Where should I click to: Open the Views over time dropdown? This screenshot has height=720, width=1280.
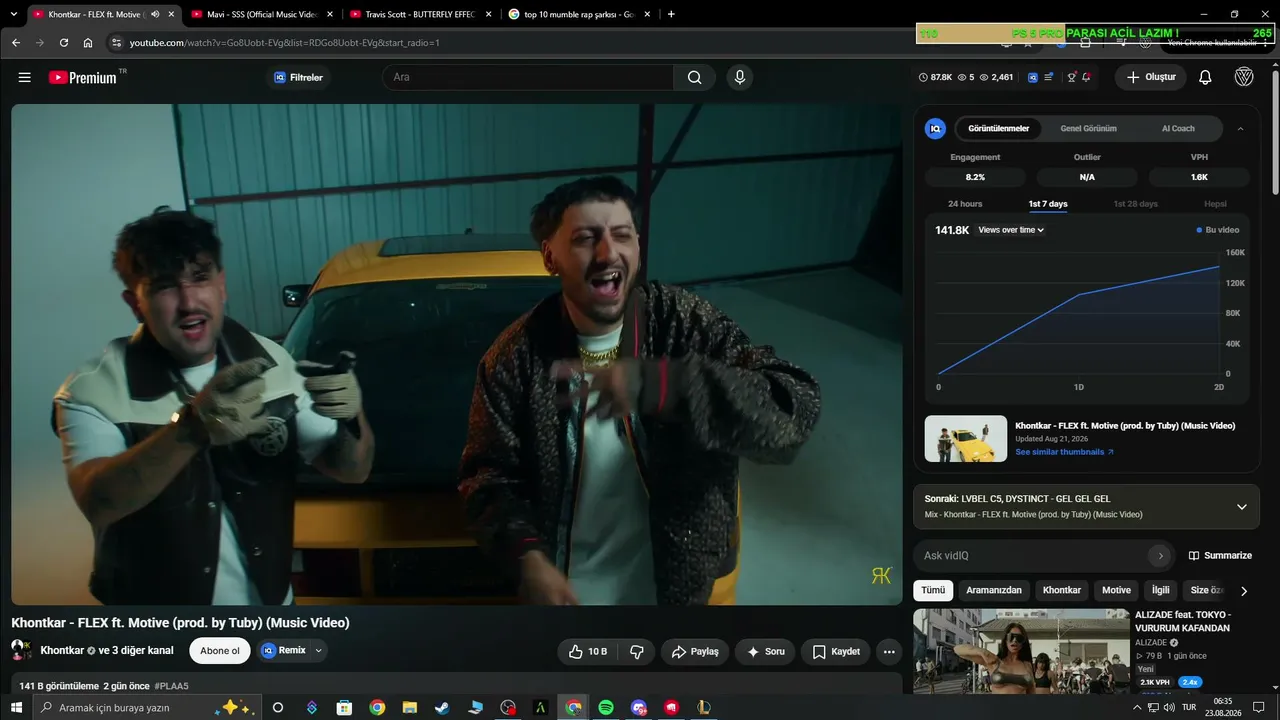click(1011, 230)
